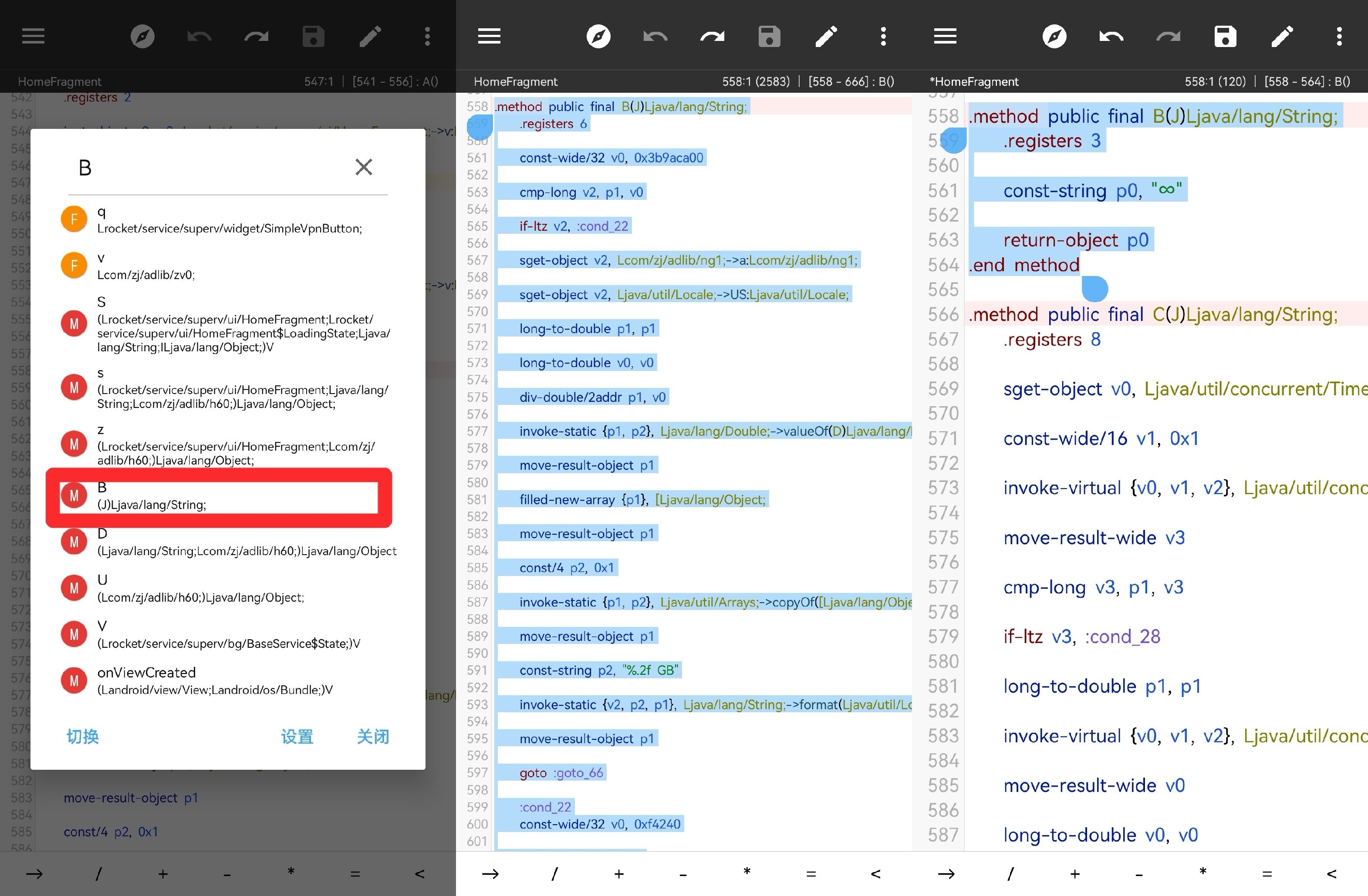This screenshot has height=896, width=1368.
Task: Undo in middle editor pane toolbar
Action: click(x=655, y=36)
